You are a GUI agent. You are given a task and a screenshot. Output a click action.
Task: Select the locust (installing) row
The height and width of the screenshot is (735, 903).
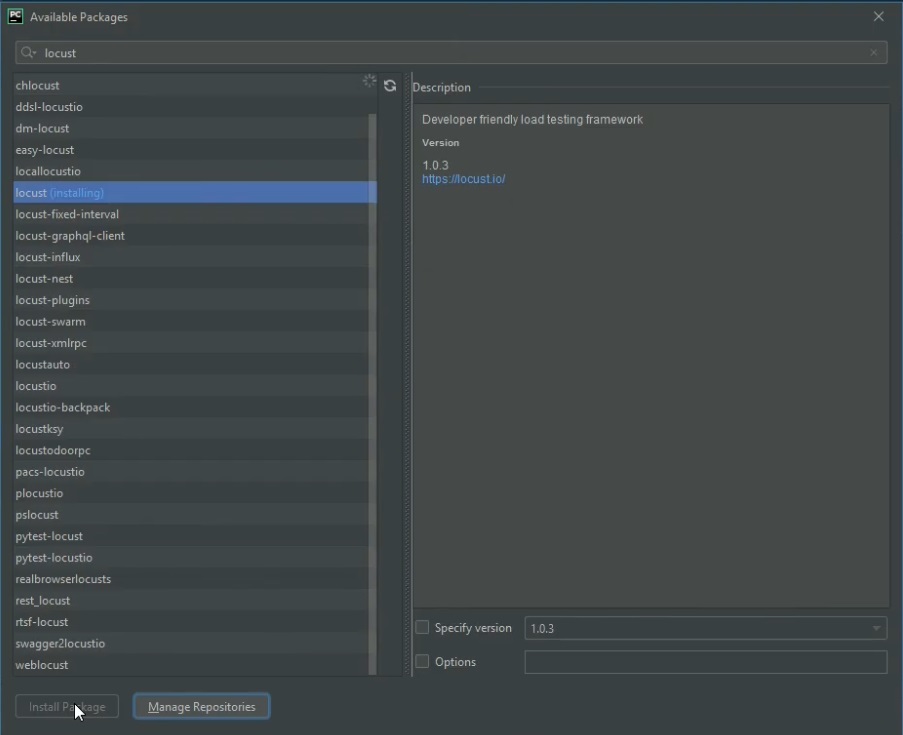(195, 192)
